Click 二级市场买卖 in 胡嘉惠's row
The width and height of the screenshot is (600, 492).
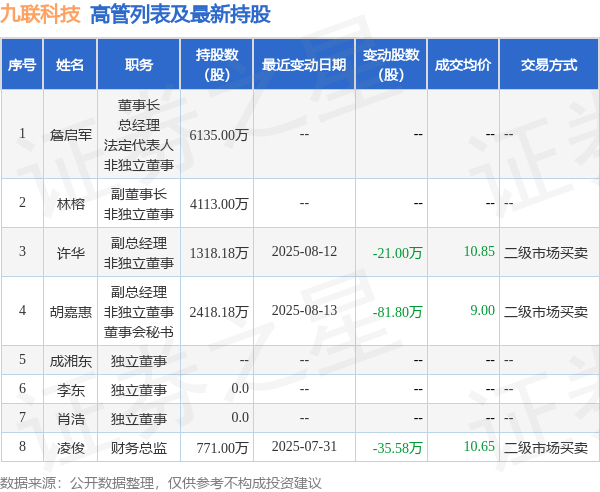(x=546, y=312)
